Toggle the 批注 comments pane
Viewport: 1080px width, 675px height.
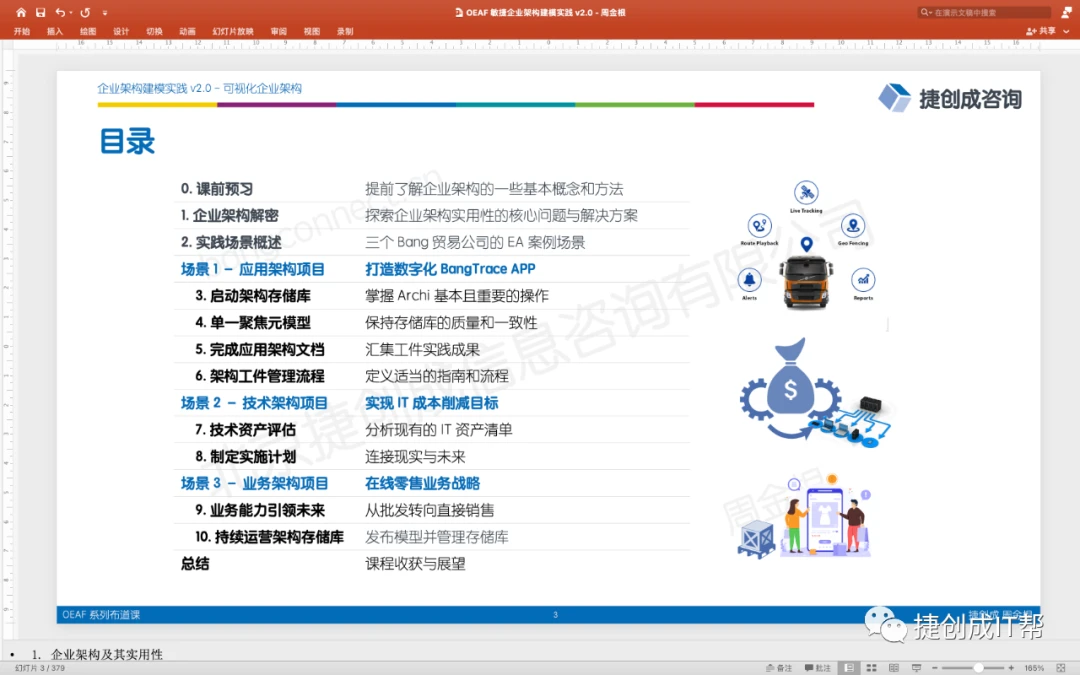coord(818,668)
